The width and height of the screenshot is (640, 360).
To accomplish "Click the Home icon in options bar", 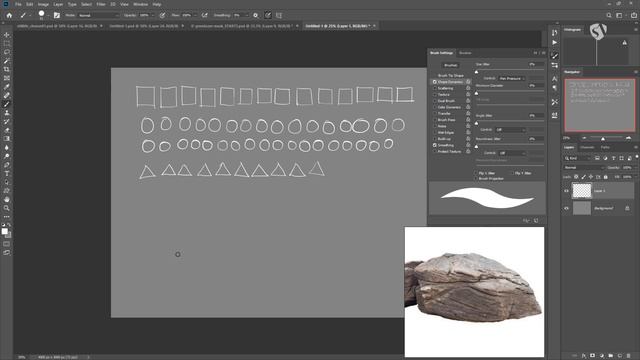I will [x=9, y=16].
